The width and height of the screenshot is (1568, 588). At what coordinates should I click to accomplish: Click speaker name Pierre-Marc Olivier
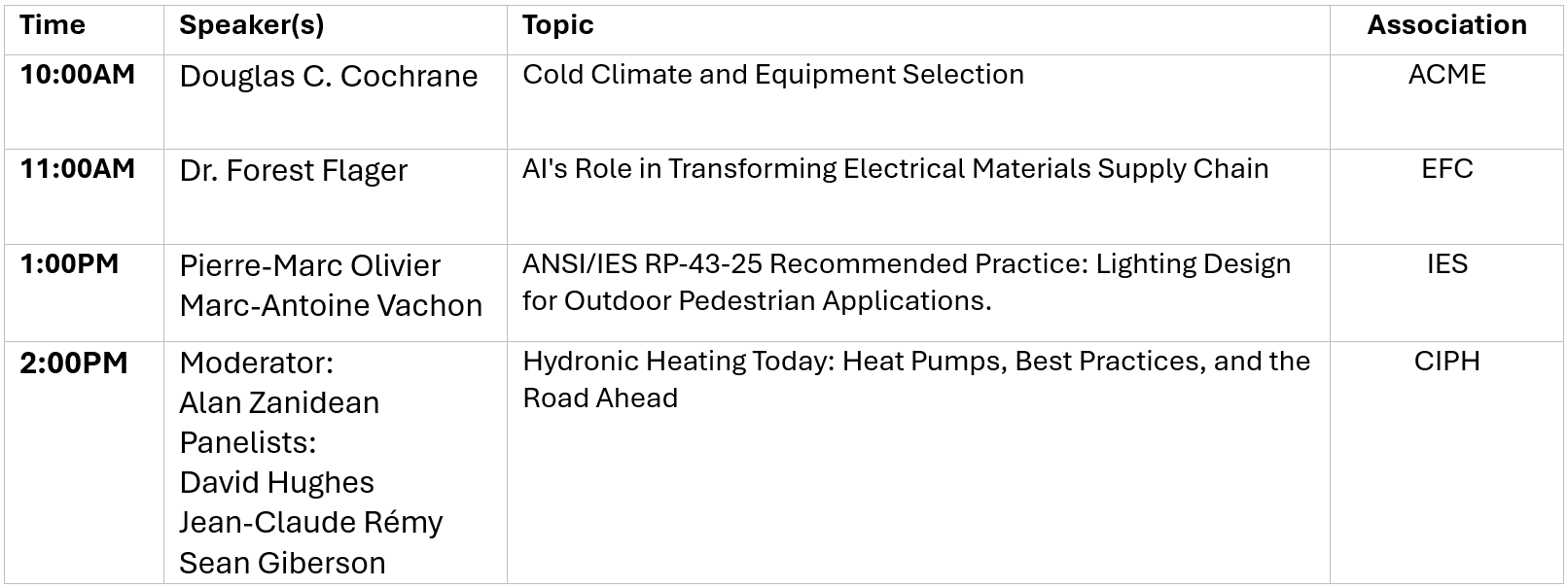point(309,266)
